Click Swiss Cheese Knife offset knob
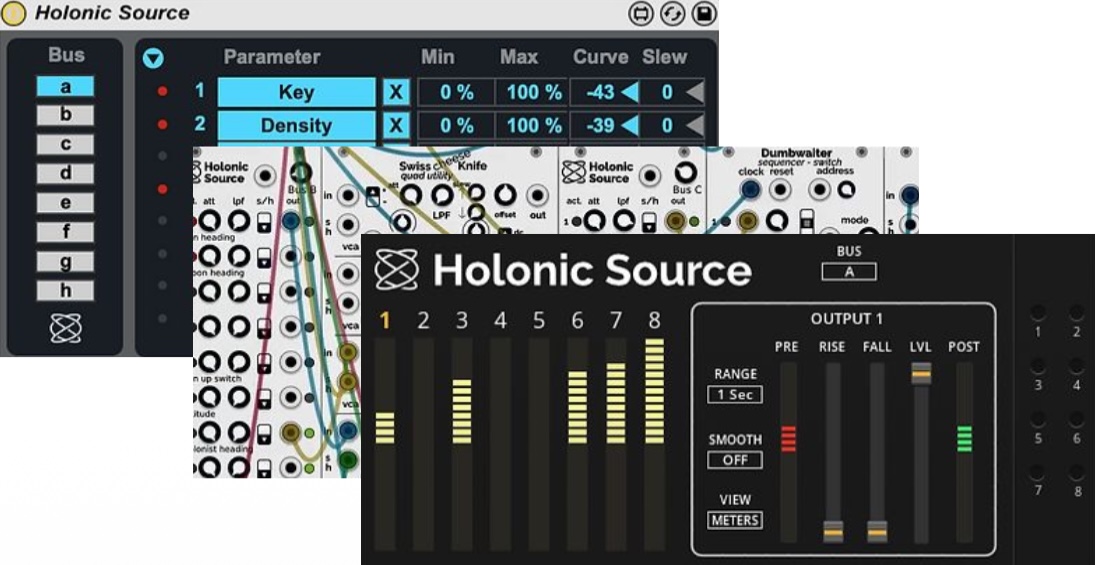Viewport: 1096px width, 565px height. pos(505,194)
